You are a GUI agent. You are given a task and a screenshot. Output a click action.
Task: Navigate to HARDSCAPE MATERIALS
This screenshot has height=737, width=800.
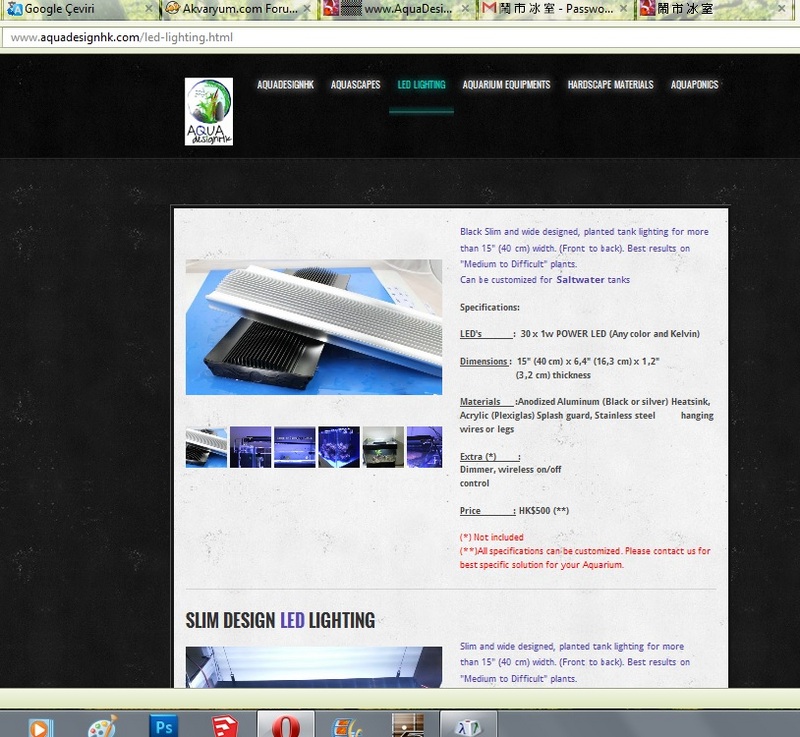(x=611, y=85)
